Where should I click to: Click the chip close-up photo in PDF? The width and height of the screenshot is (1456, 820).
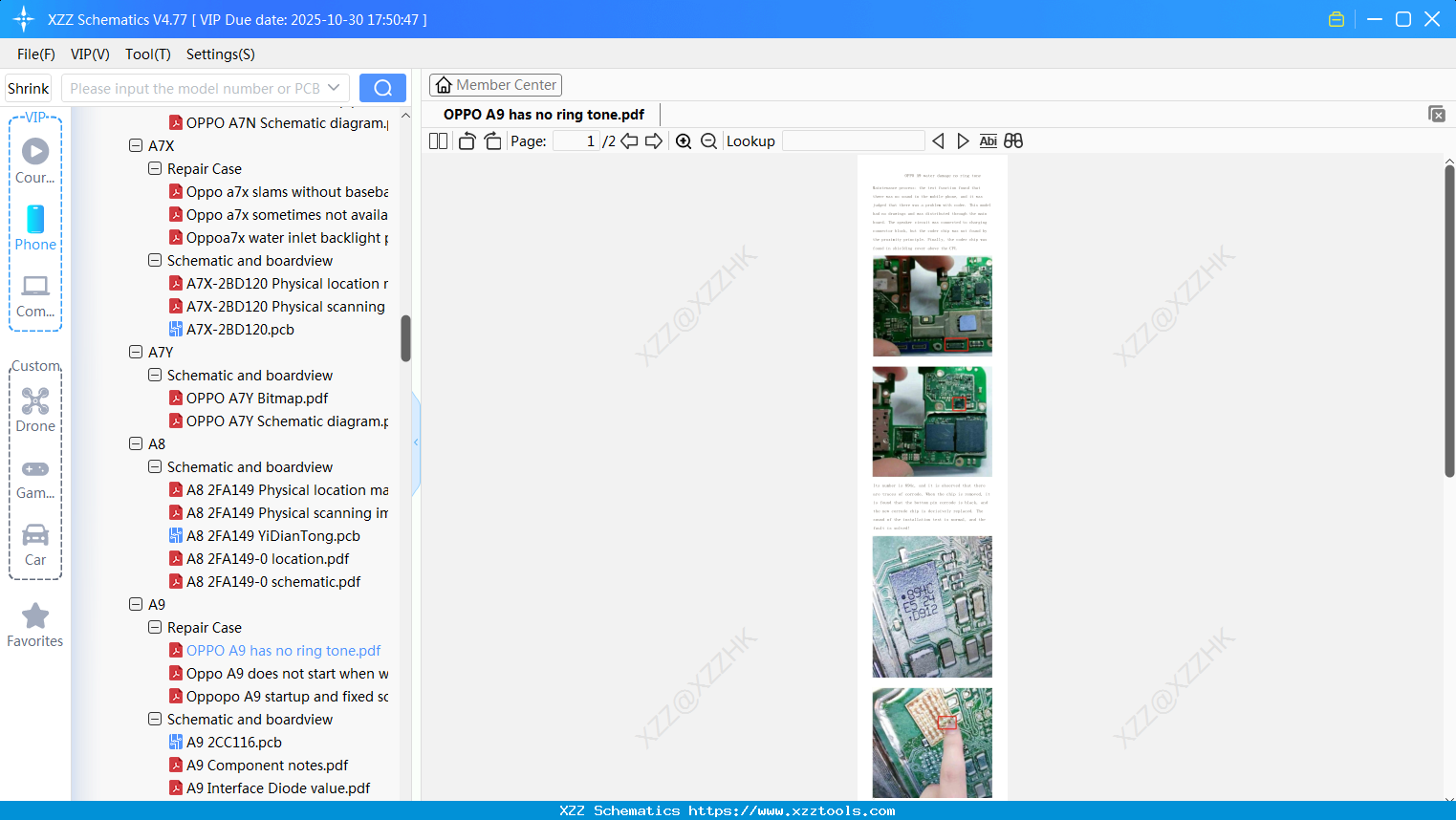click(932, 607)
